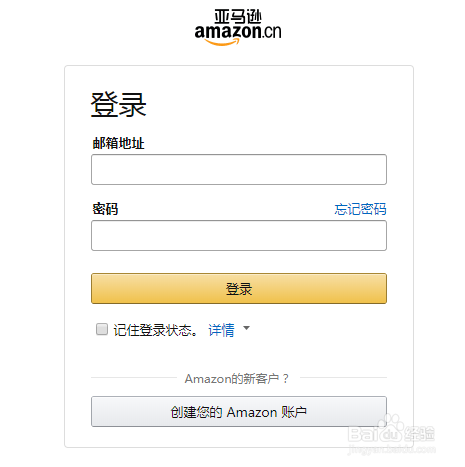Click the orange smile arrow under amazon

point(222,42)
